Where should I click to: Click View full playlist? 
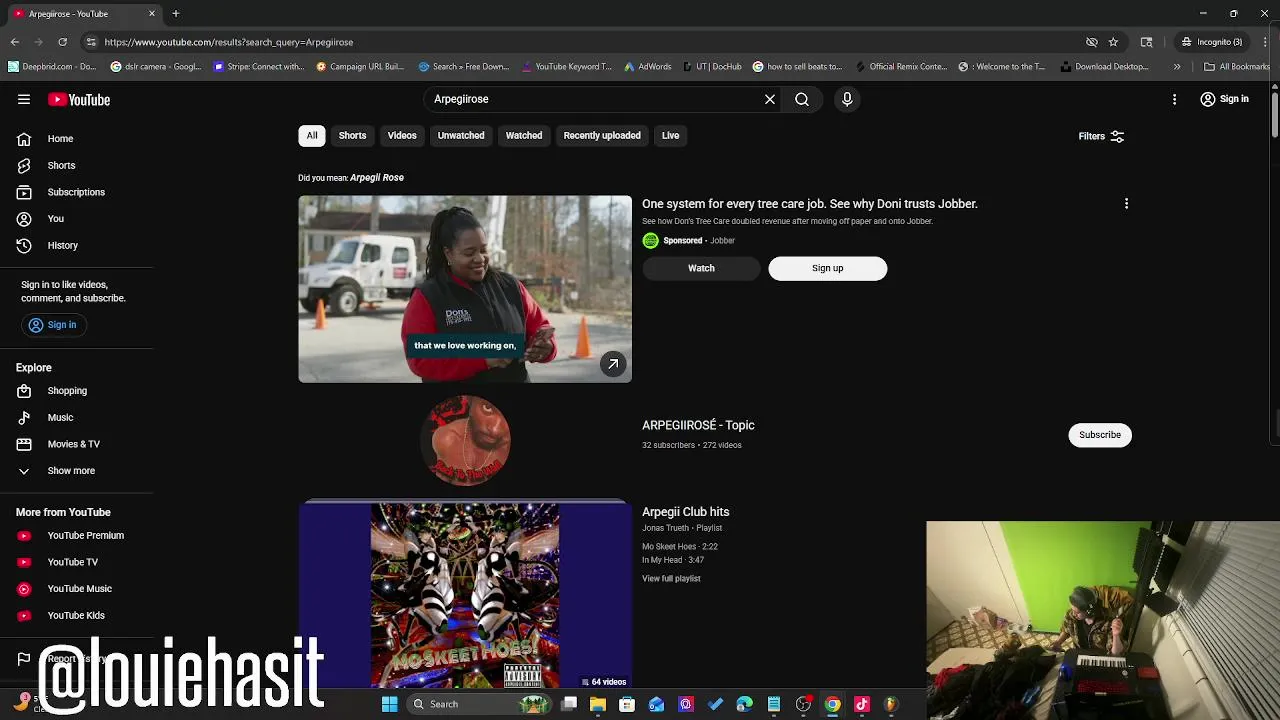tap(671, 579)
